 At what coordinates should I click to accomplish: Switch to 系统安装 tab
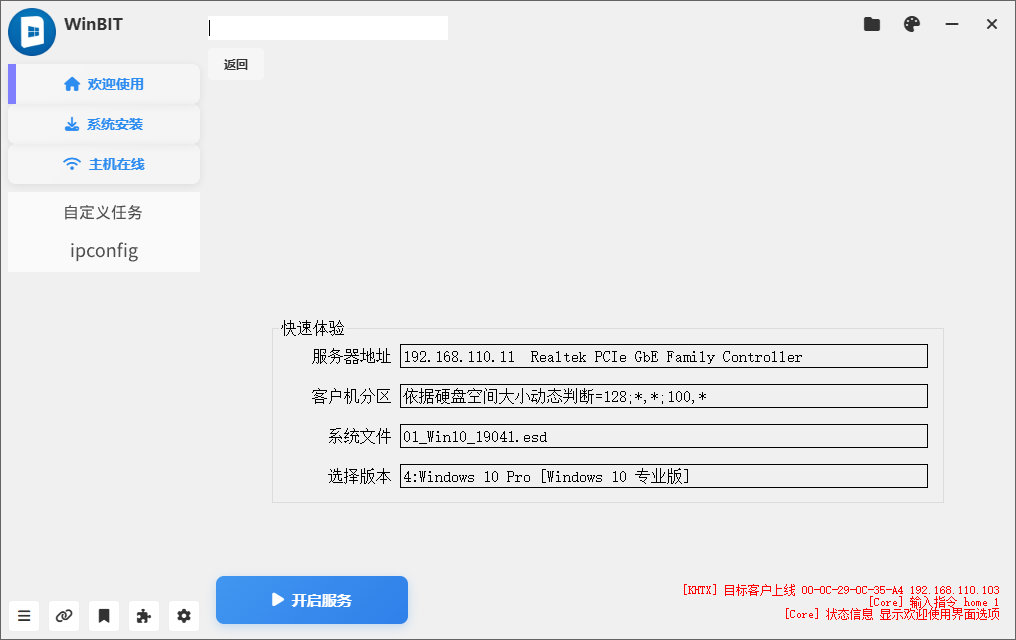click(104, 124)
